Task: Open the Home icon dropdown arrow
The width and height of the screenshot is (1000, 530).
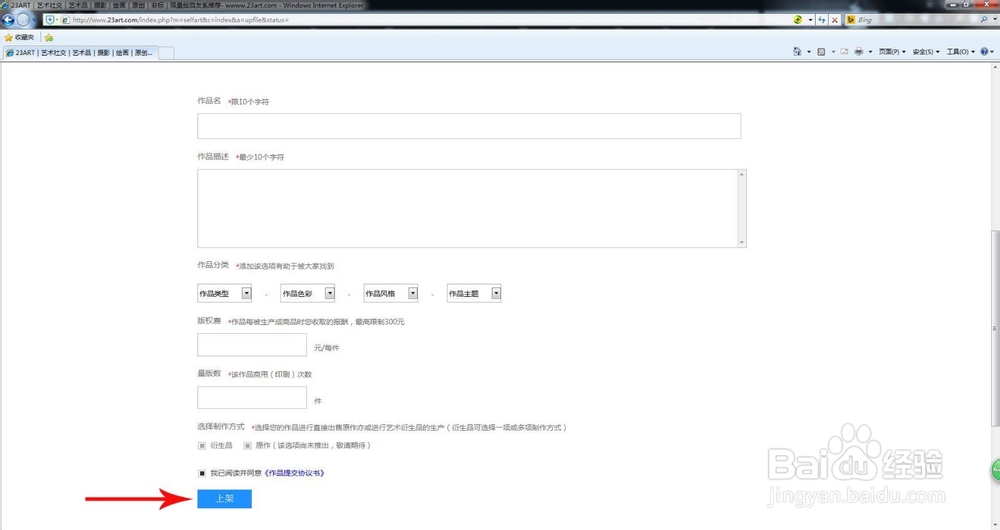Action: (x=809, y=52)
